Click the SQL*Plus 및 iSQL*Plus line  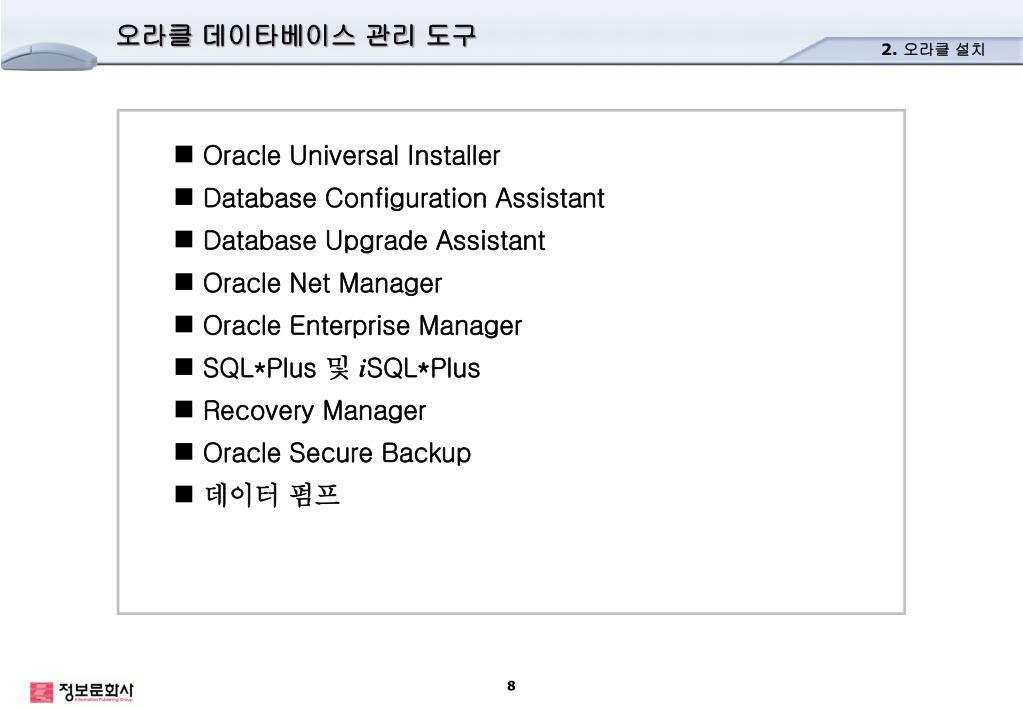341,368
